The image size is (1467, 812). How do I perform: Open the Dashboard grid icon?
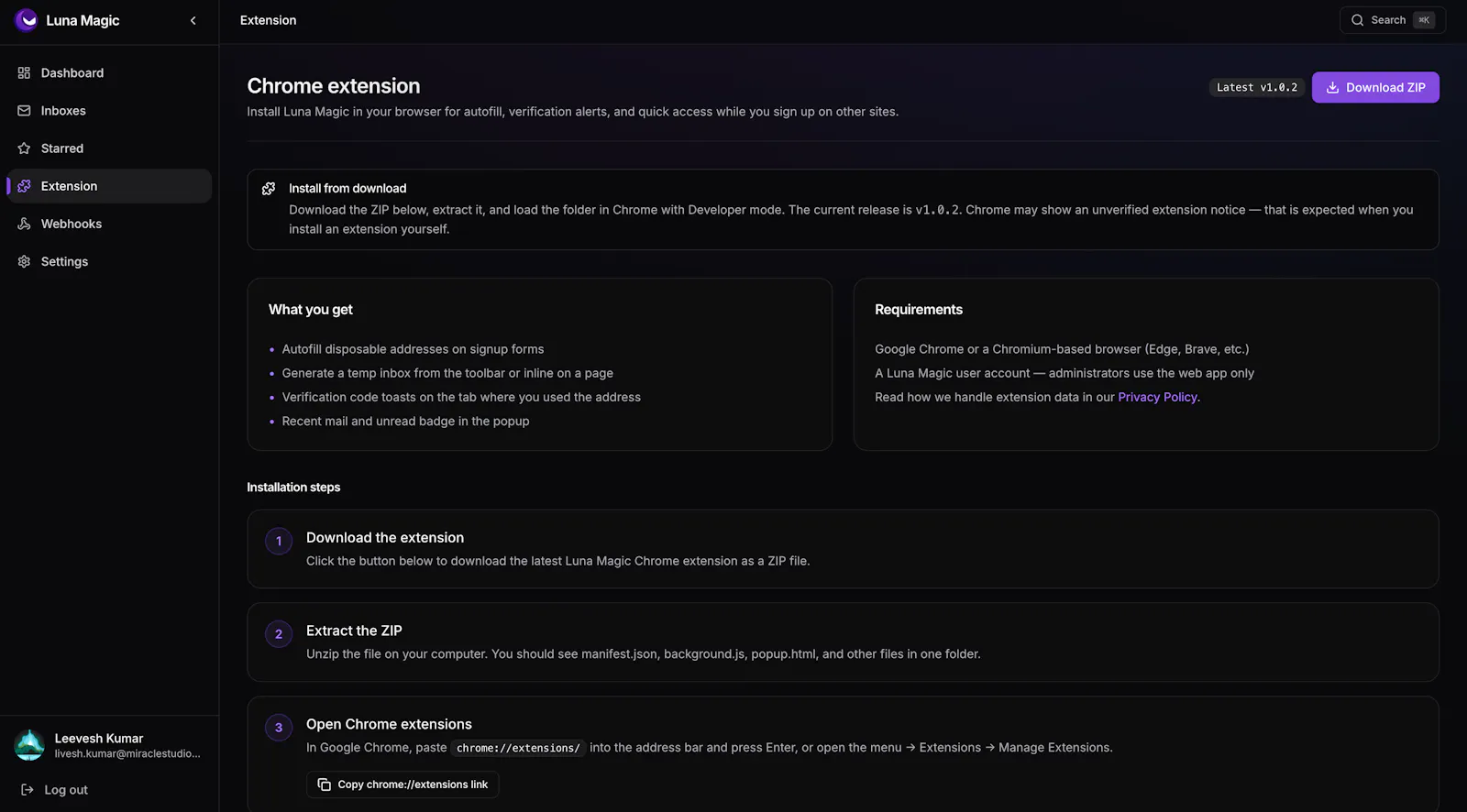click(24, 72)
